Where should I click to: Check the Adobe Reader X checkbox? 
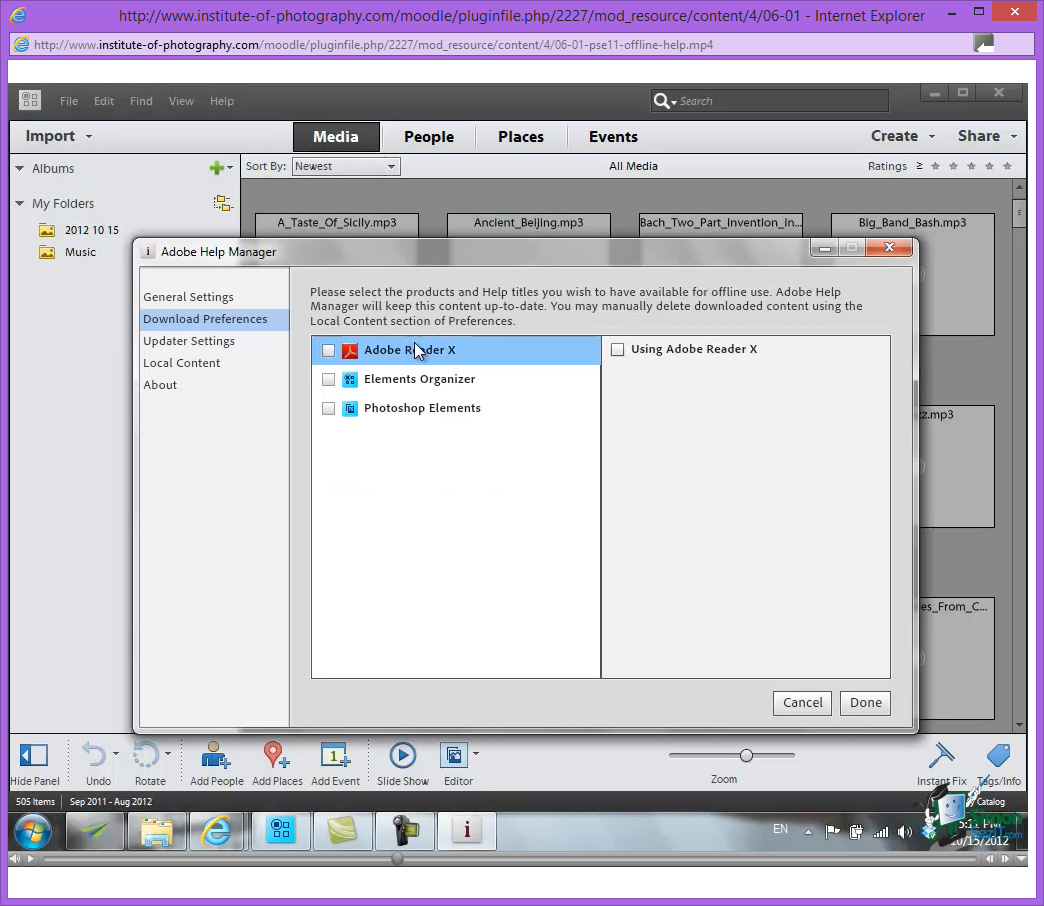328,351
